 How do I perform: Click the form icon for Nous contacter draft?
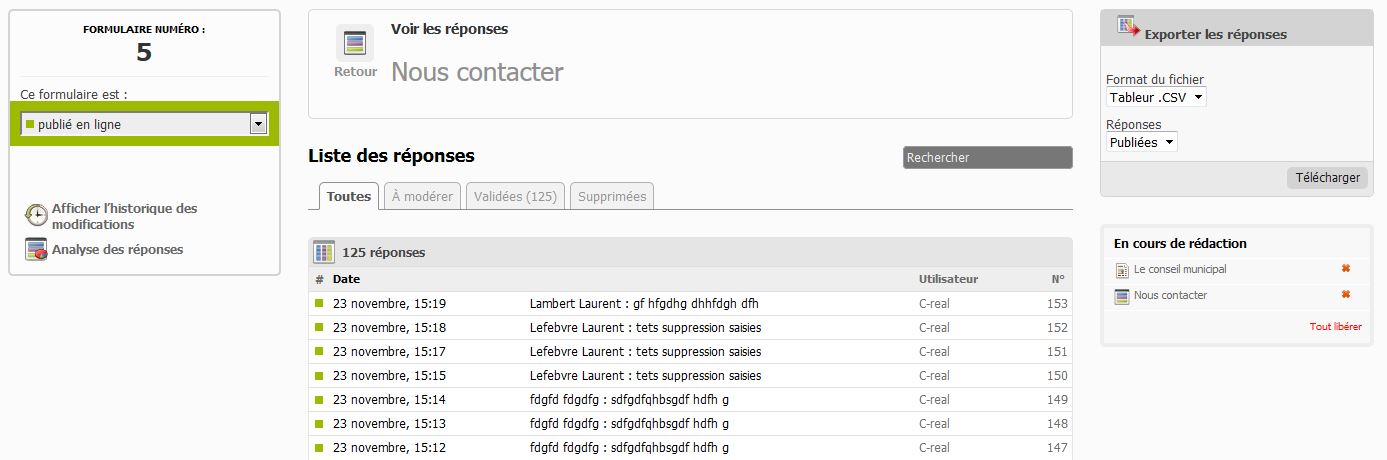point(1122,296)
